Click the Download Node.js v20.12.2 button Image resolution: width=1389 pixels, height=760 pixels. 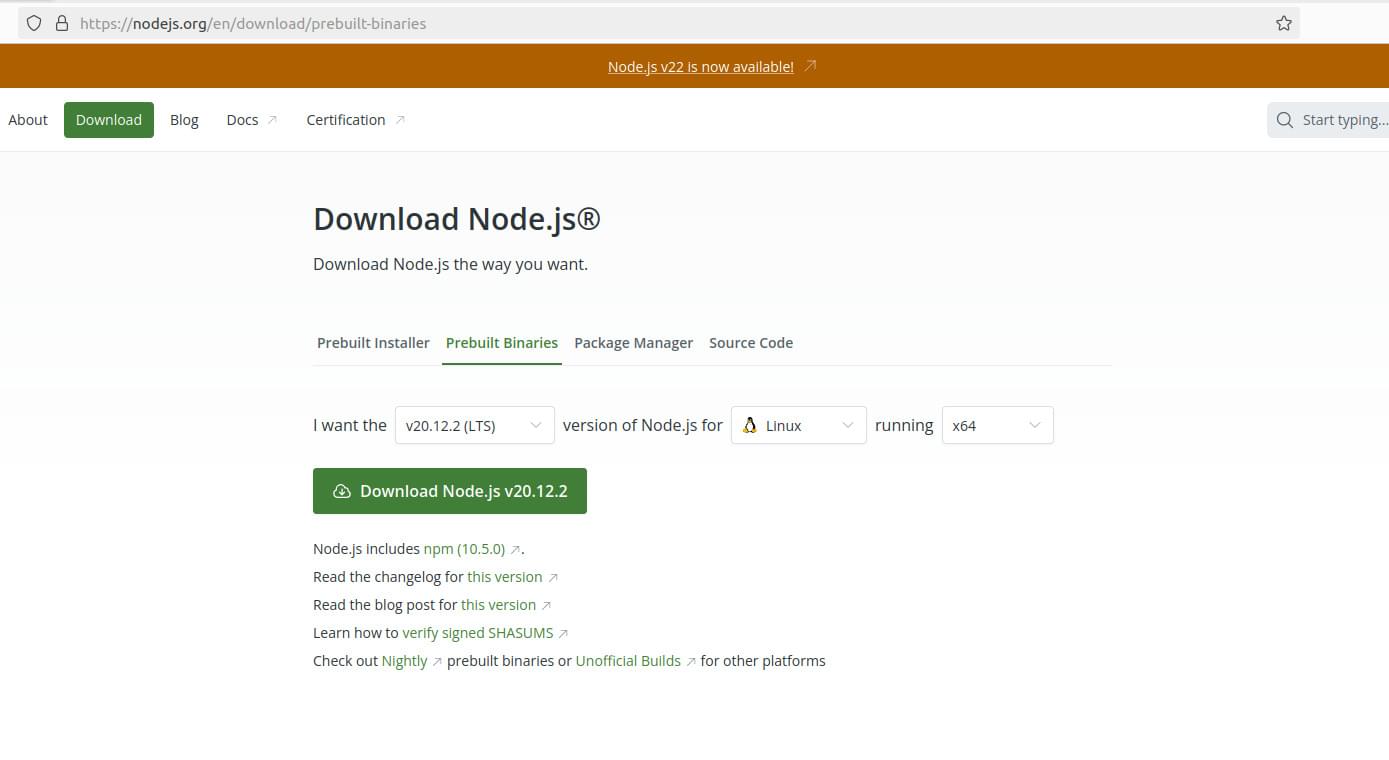tap(450, 491)
